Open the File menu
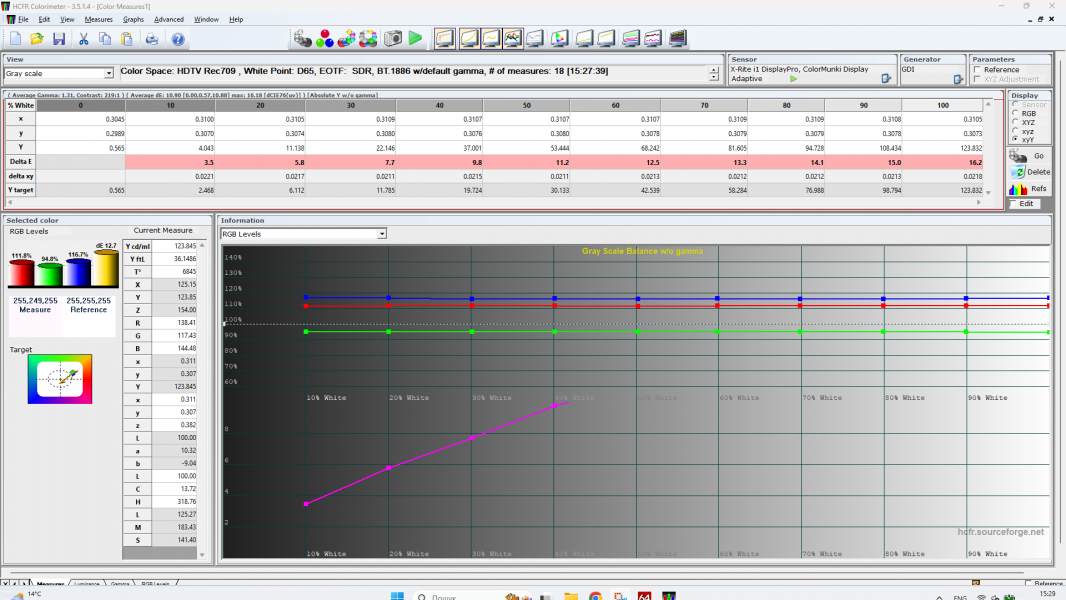 [23, 20]
